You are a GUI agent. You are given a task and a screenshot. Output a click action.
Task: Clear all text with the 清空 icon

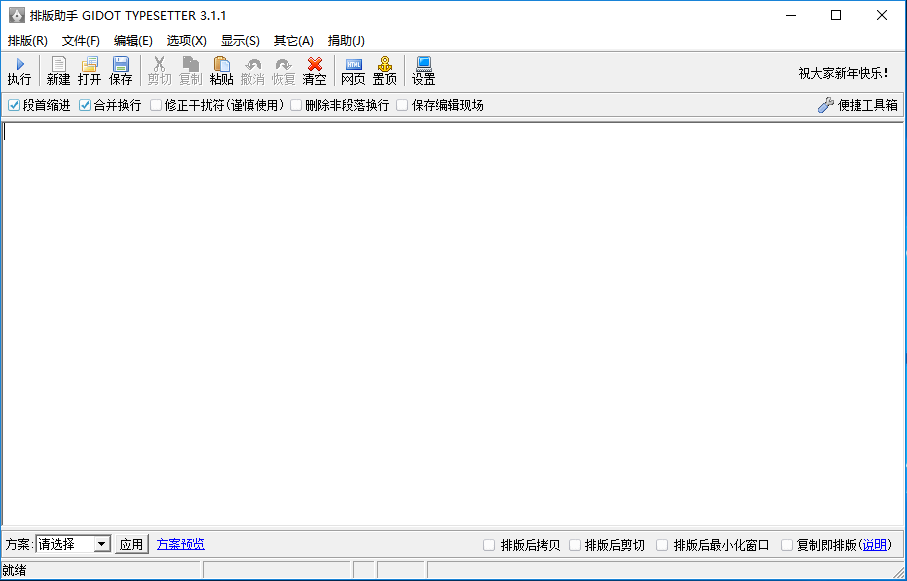(x=313, y=69)
